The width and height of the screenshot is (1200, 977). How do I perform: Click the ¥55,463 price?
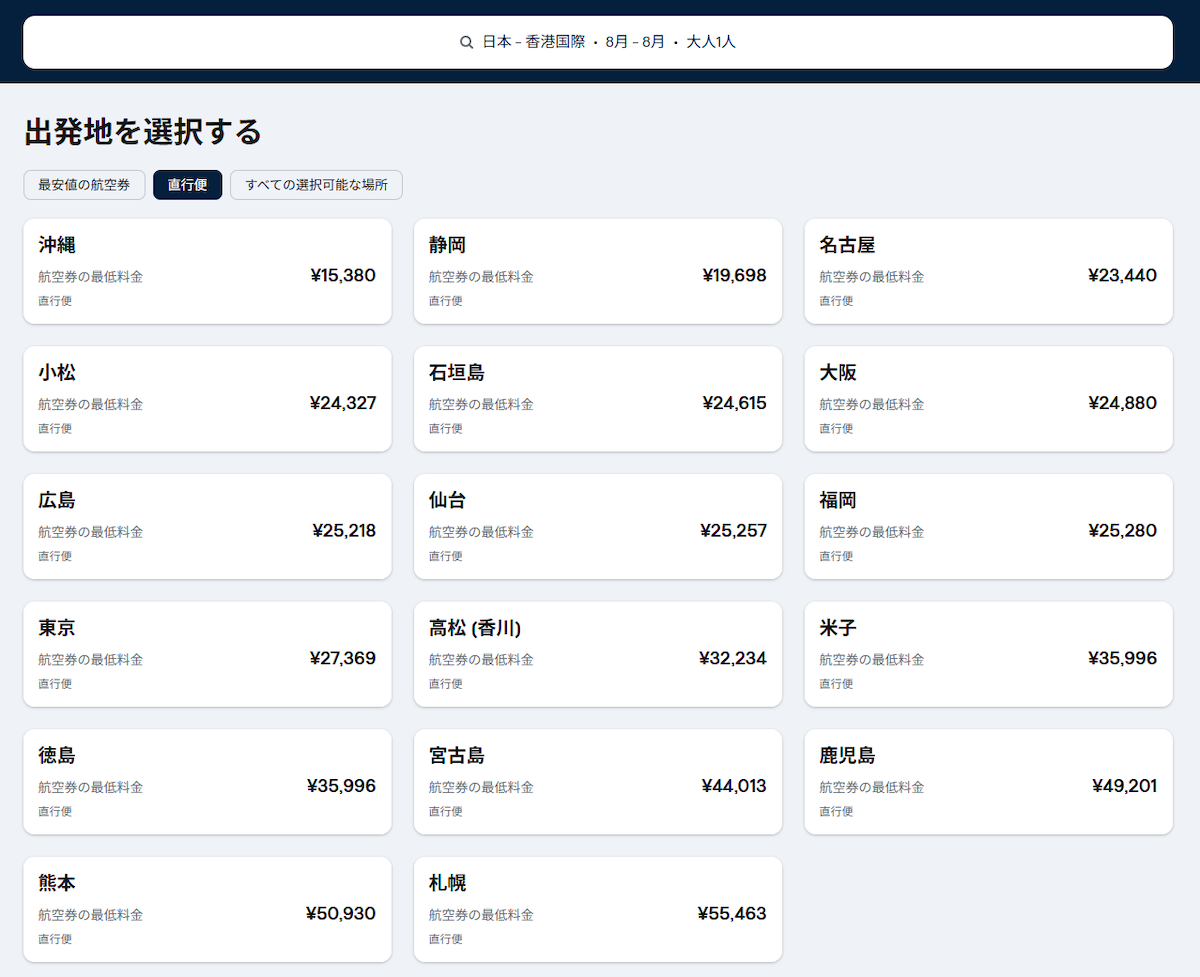click(732, 914)
